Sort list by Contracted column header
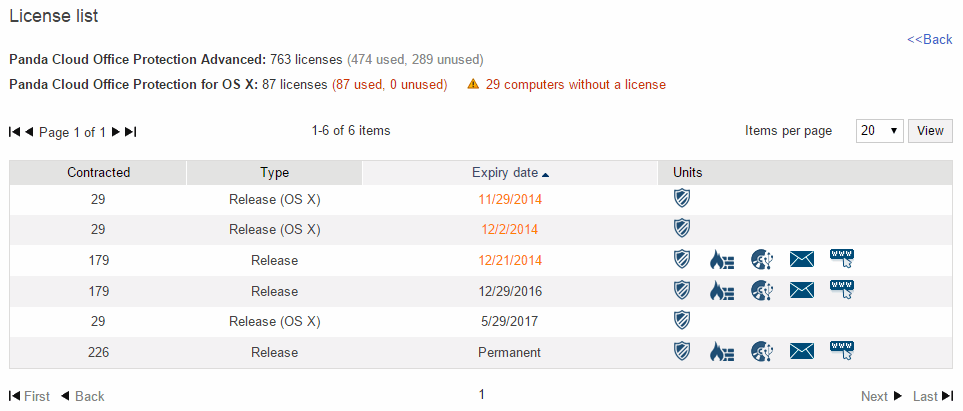Screen dimensions: 963x411 pos(98,173)
